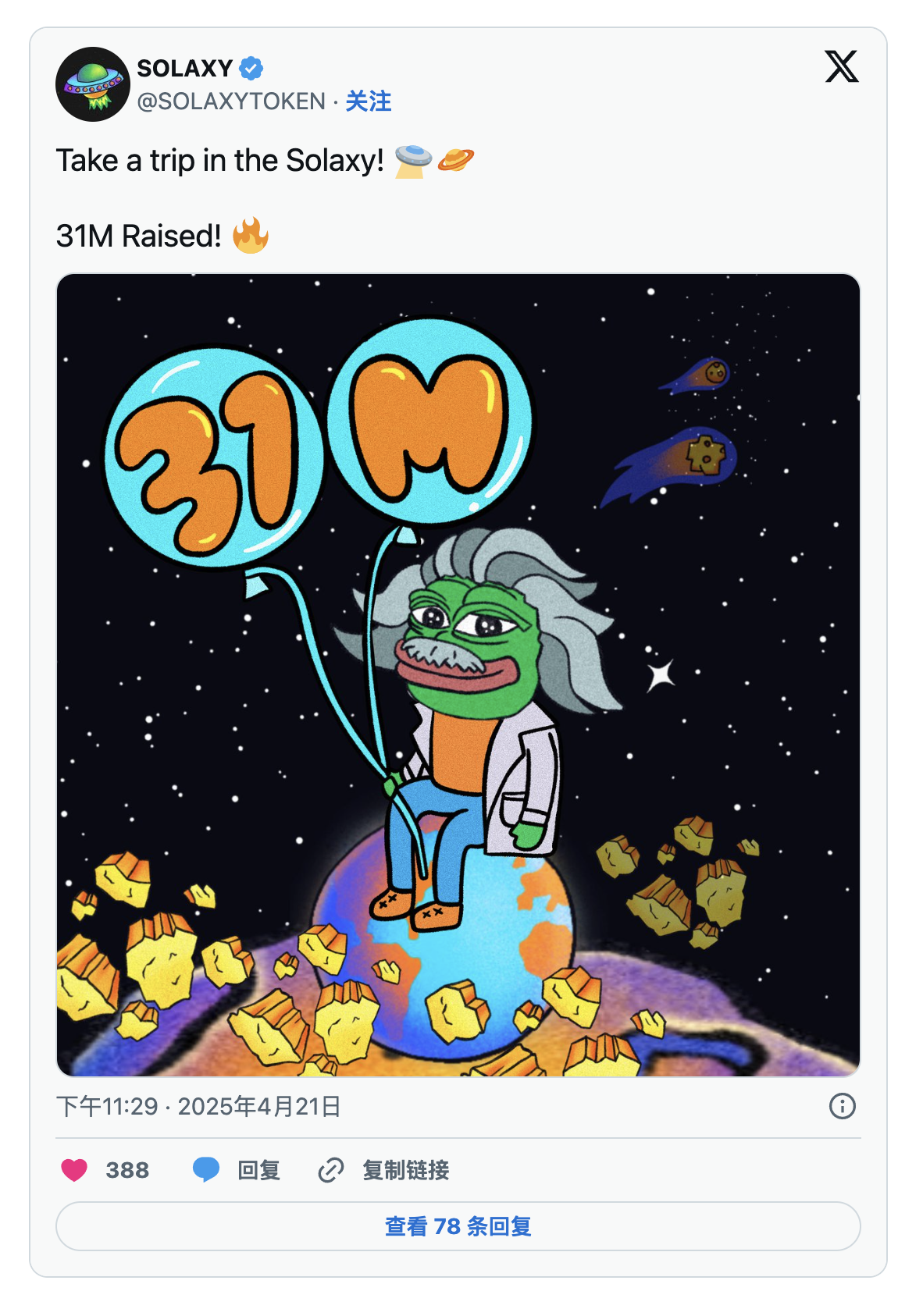Click the 回复 reply label
This screenshot has height=1316, width=923.
click(259, 1170)
